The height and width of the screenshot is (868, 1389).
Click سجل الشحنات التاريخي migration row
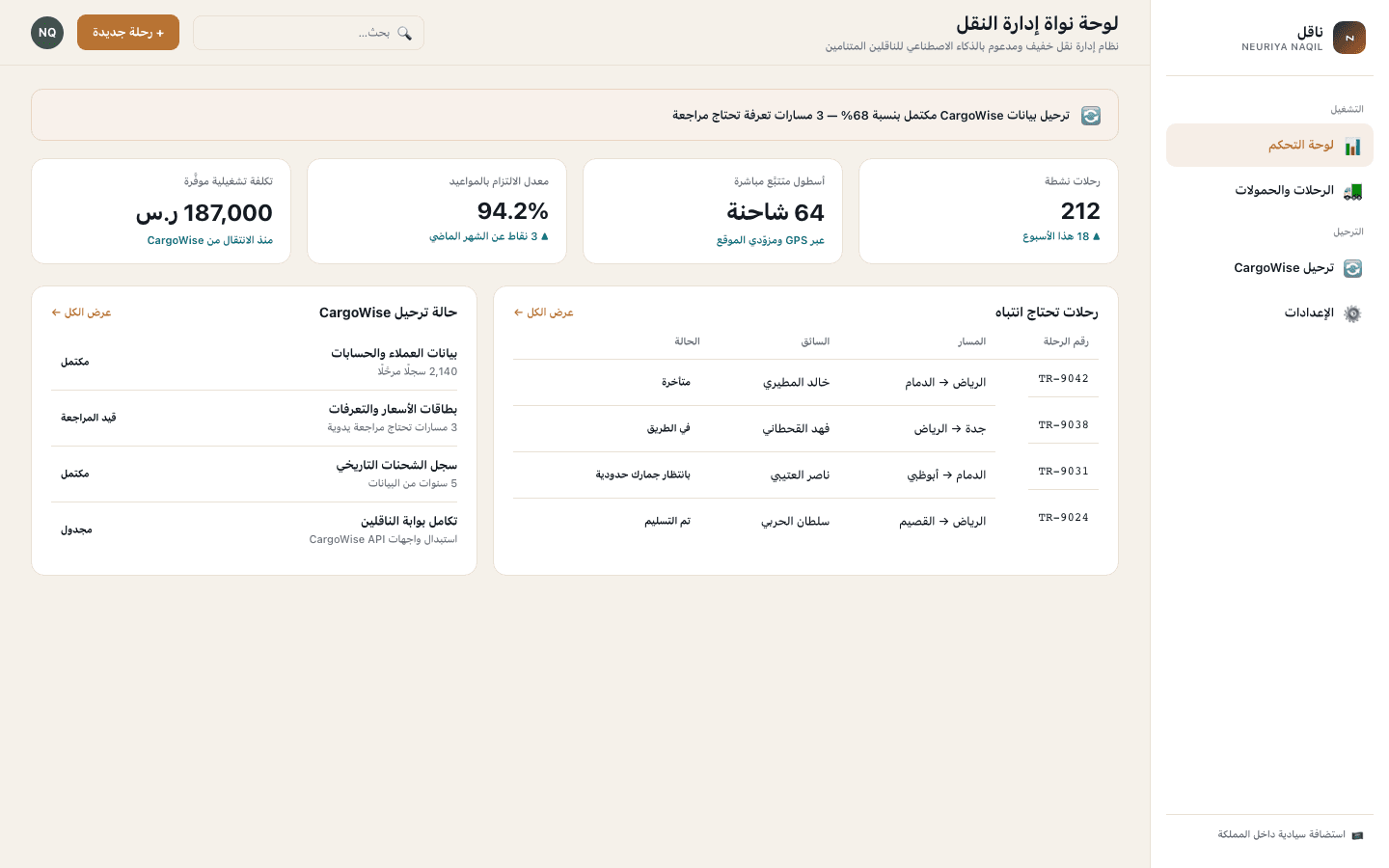(255, 474)
